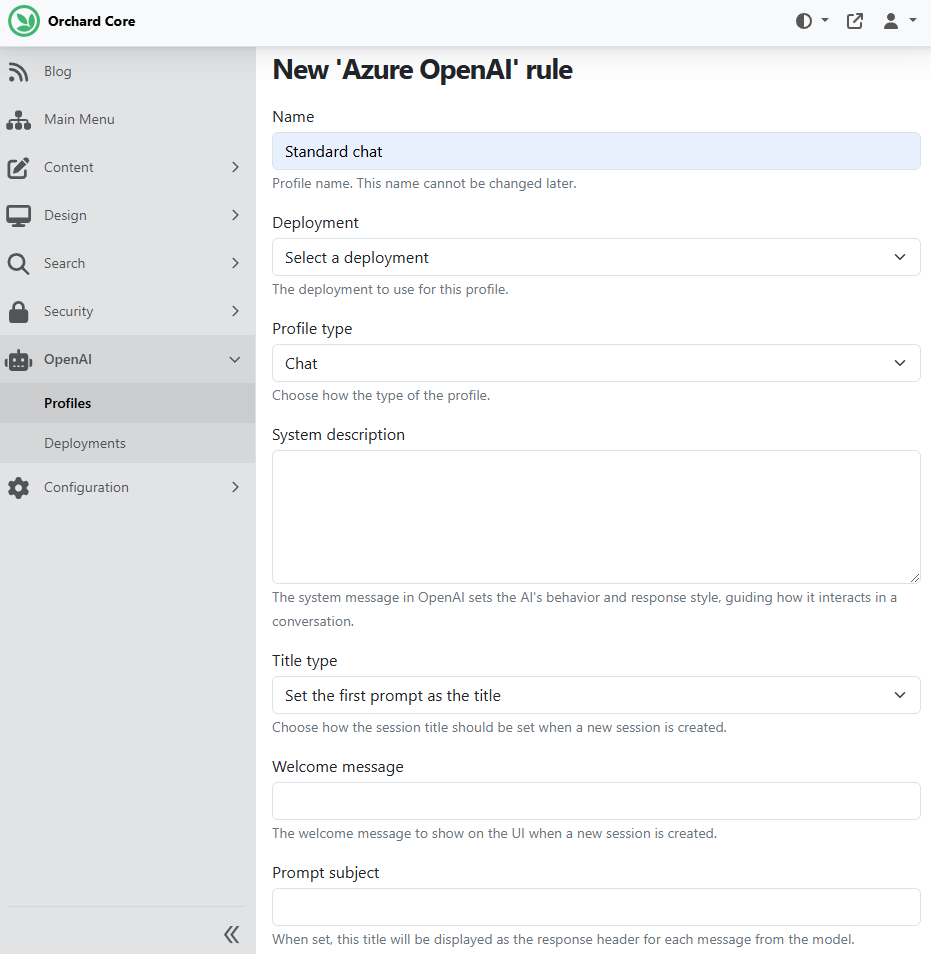Click the "The welcome message to show" hint
This screenshot has height=954, width=931.
(495, 834)
